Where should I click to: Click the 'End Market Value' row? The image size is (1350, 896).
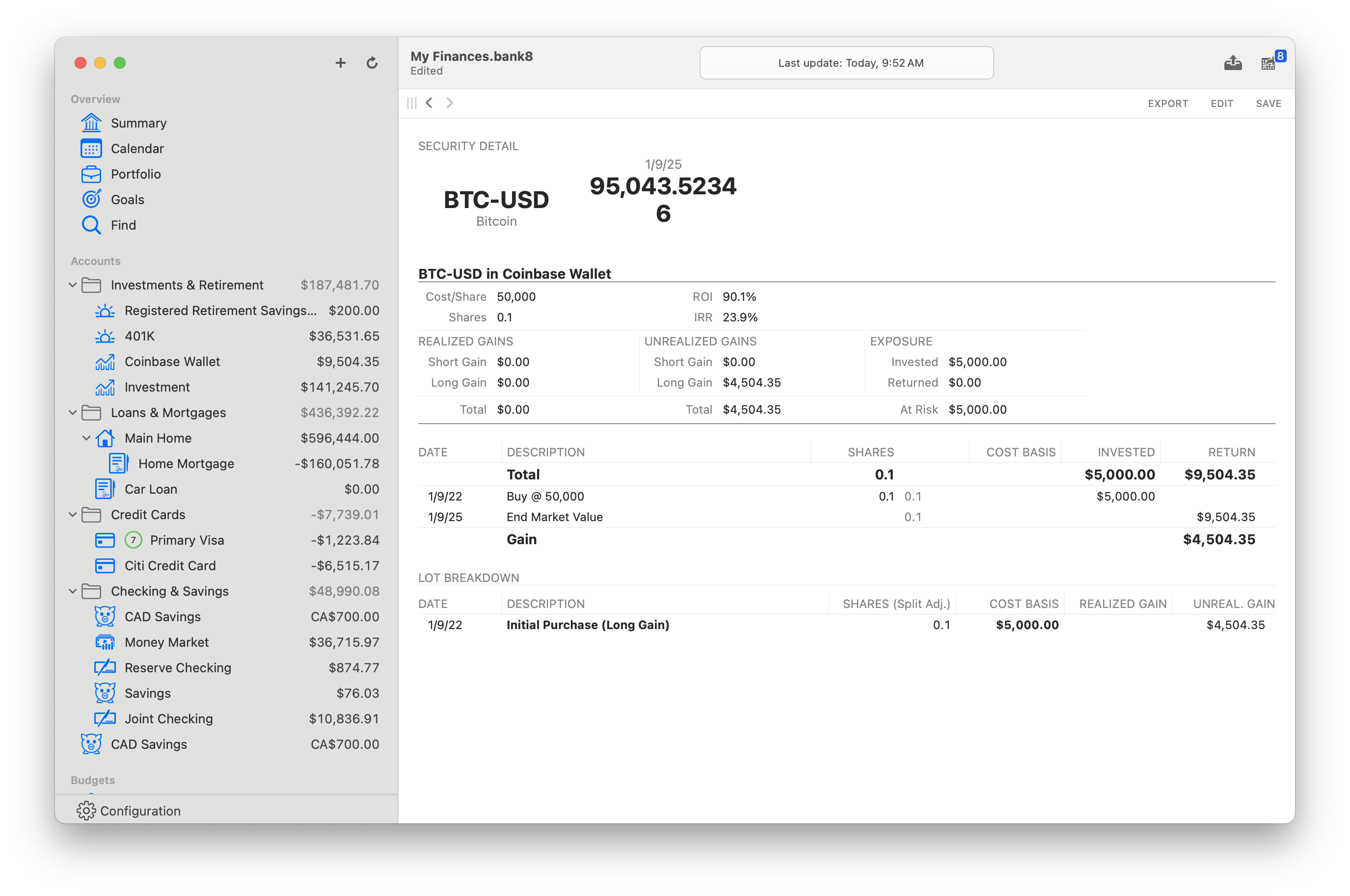[x=846, y=517]
